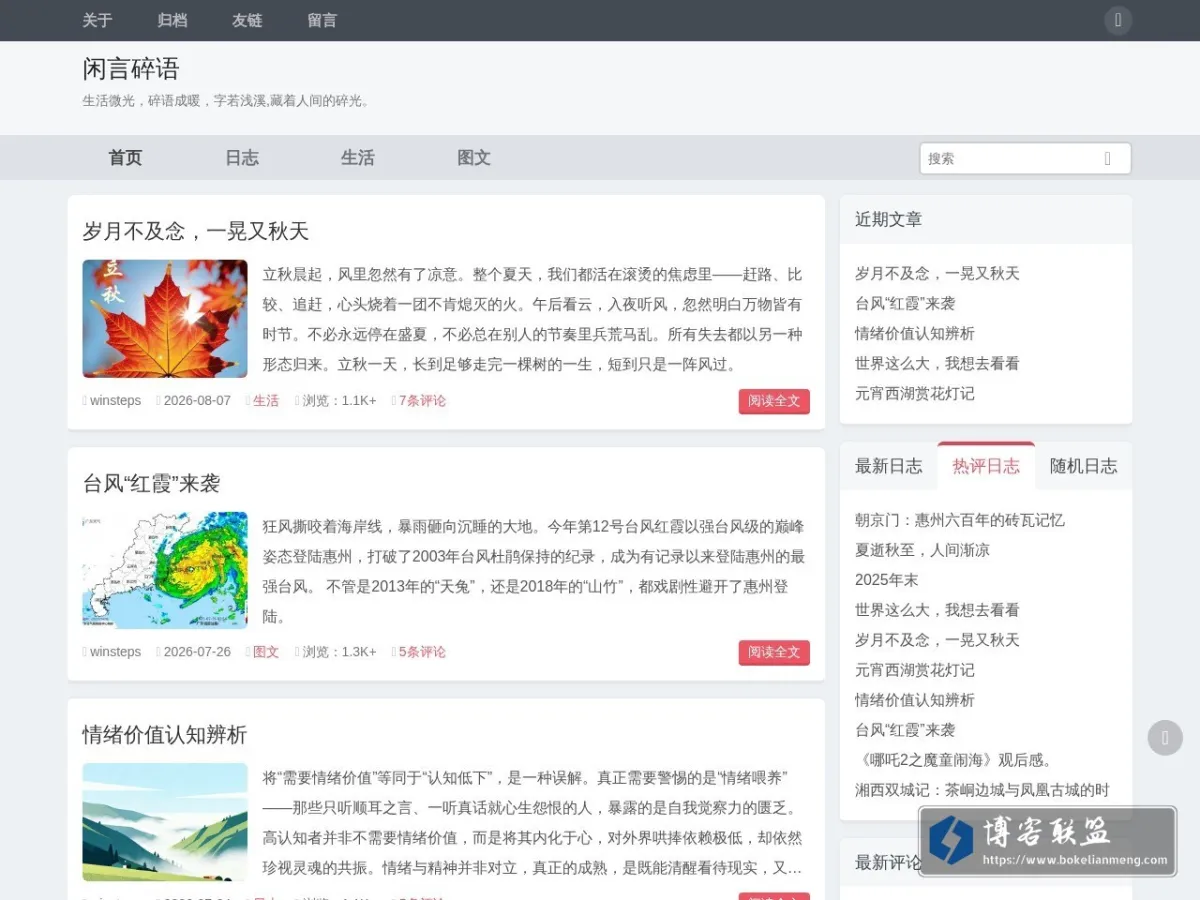Open the 7条评论 comments link
The height and width of the screenshot is (900, 1200).
click(x=422, y=401)
